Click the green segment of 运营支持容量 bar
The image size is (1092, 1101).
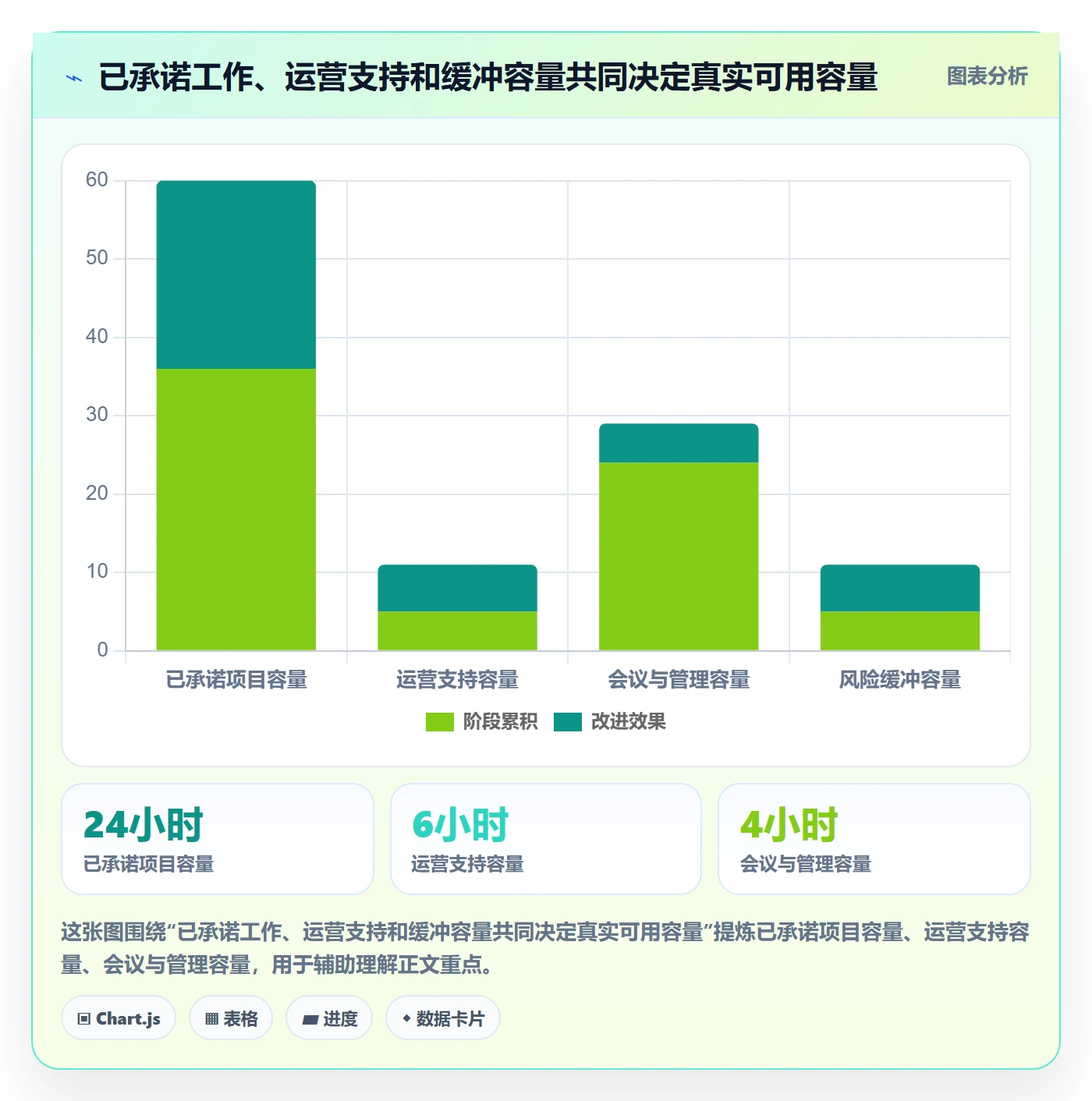[x=457, y=631]
